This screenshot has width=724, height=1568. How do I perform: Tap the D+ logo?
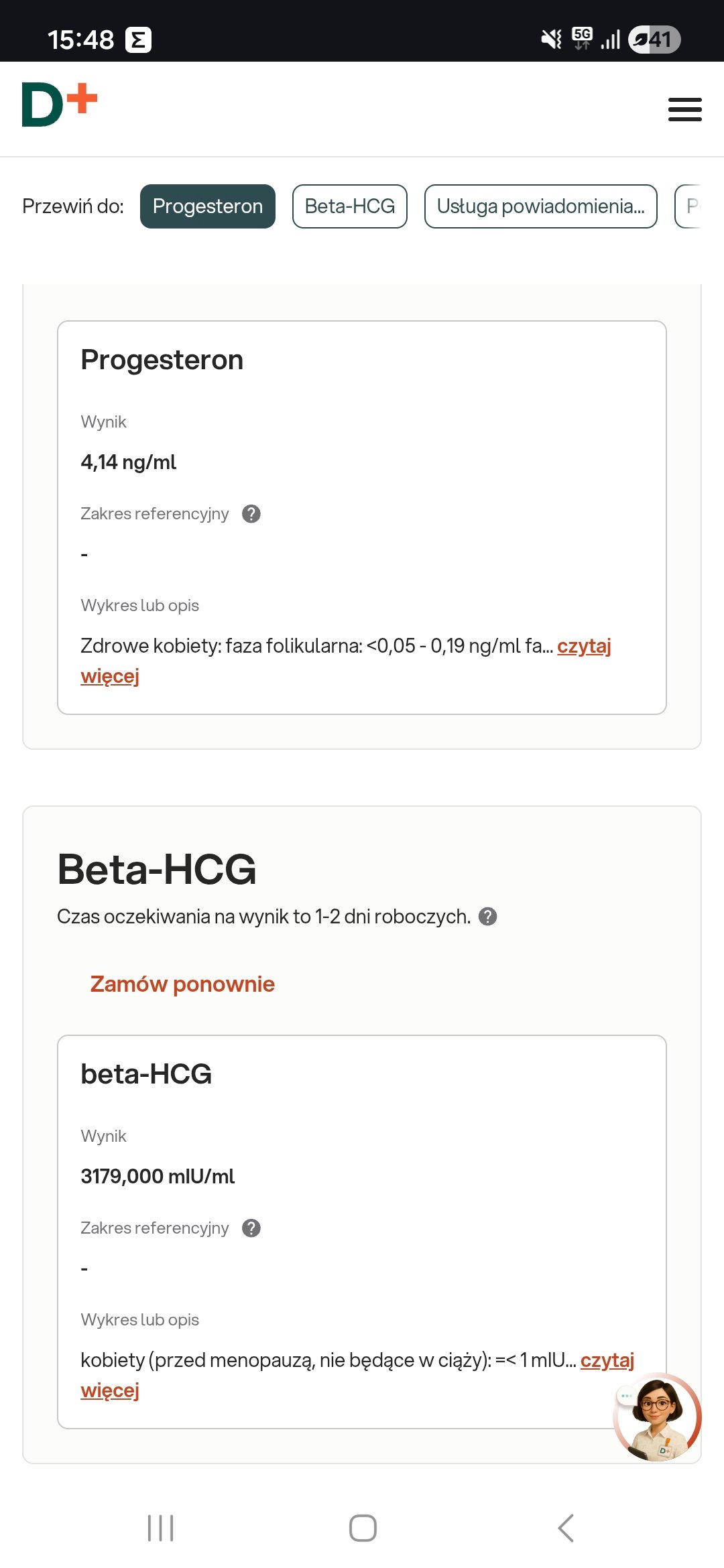click(x=59, y=105)
